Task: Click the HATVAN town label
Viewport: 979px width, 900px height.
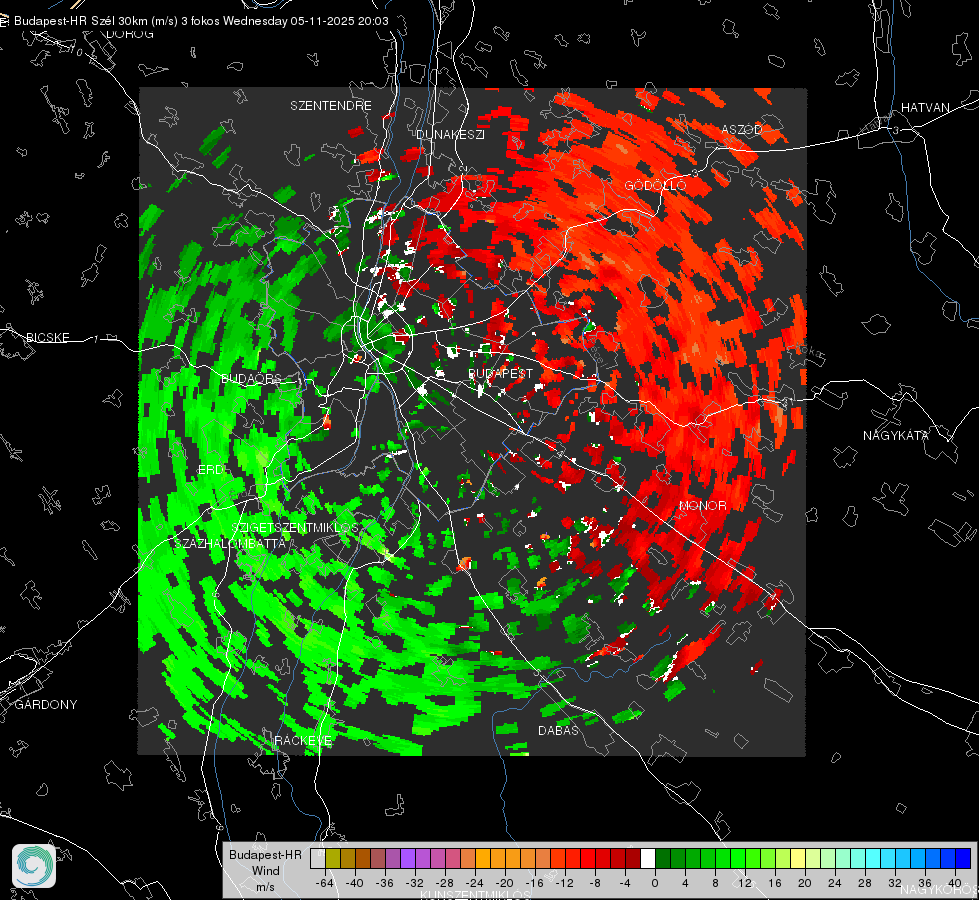Action: tap(925, 107)
